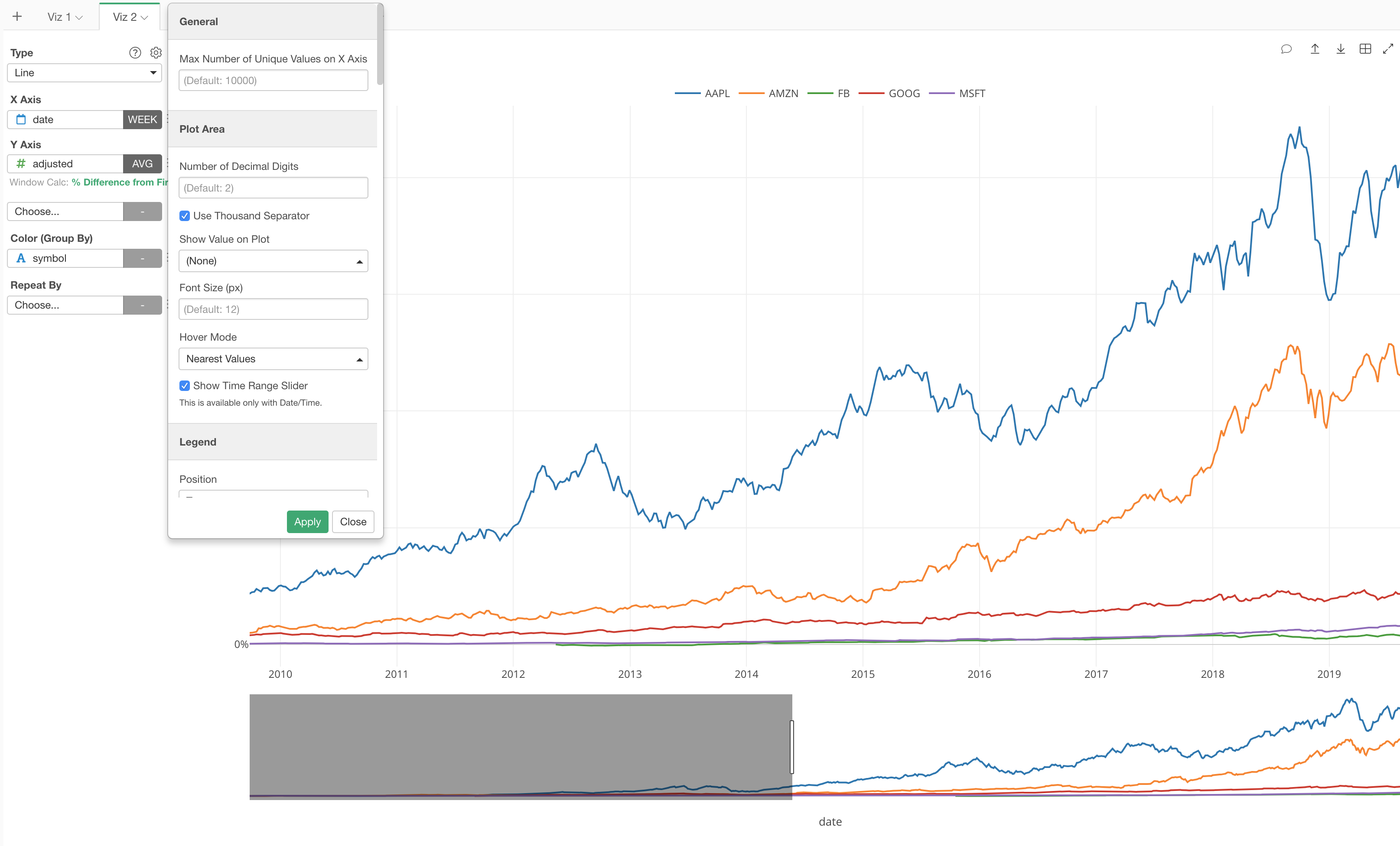Click the hash icon on adjusted field
This screenshot has width=1400, height=846.
point(21,164)
